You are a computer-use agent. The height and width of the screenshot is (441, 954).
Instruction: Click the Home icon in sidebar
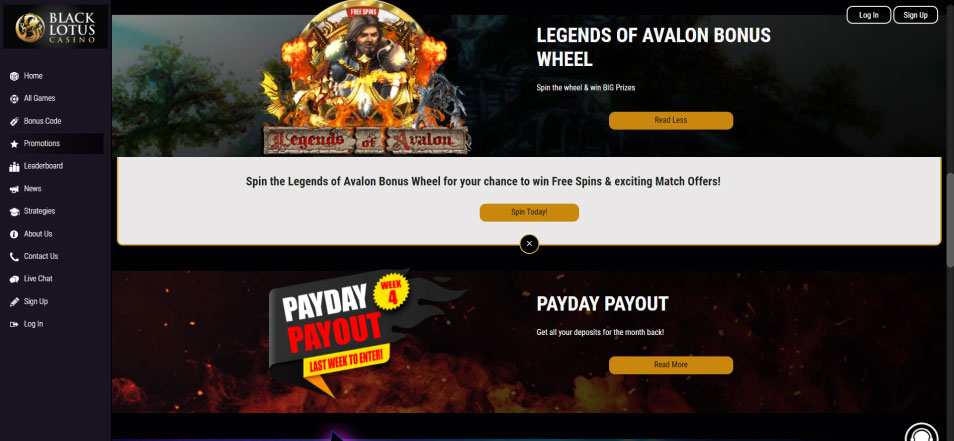click(14, 76)
